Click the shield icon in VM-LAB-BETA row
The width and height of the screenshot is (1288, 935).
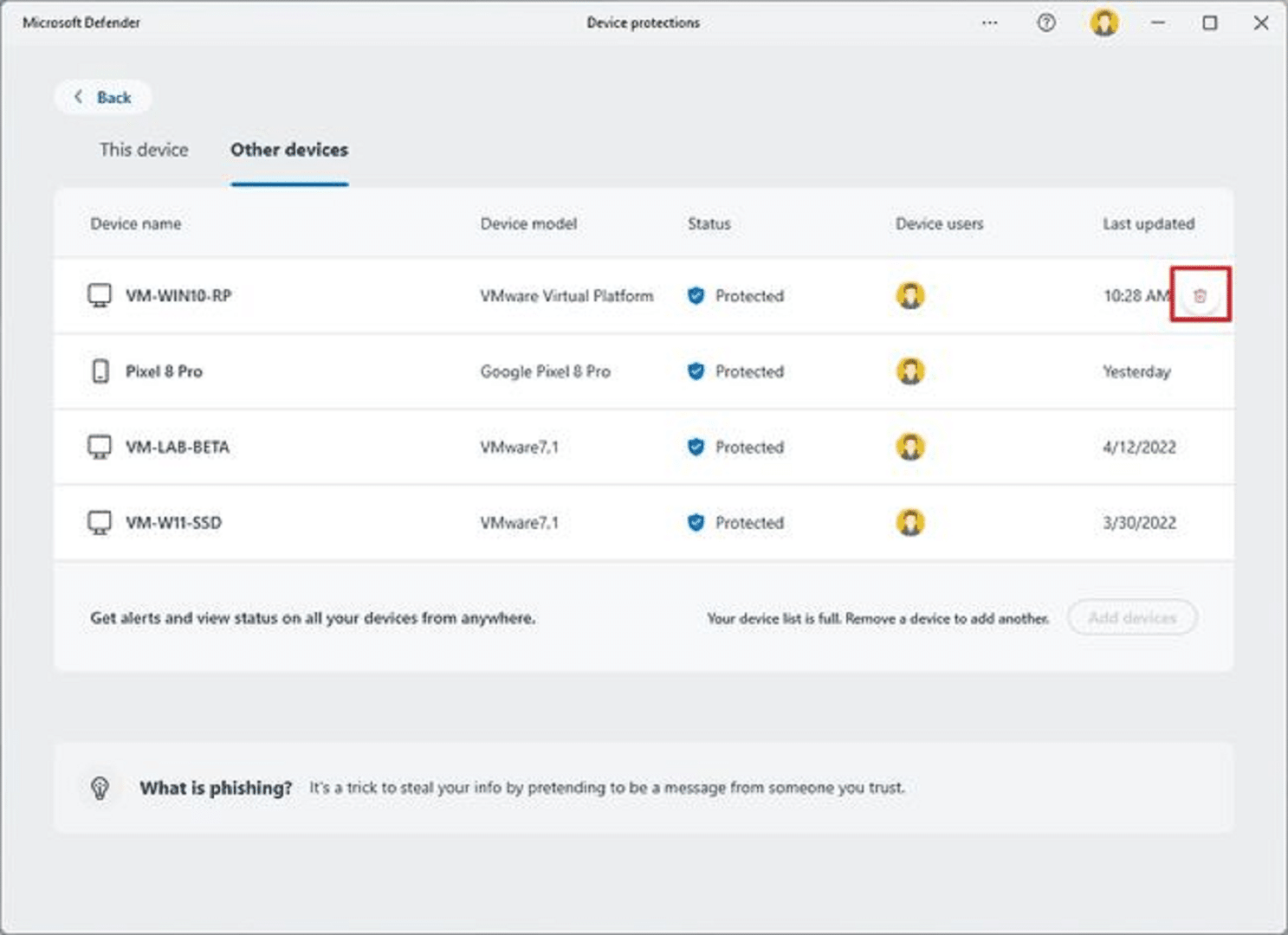pos(696,447)
